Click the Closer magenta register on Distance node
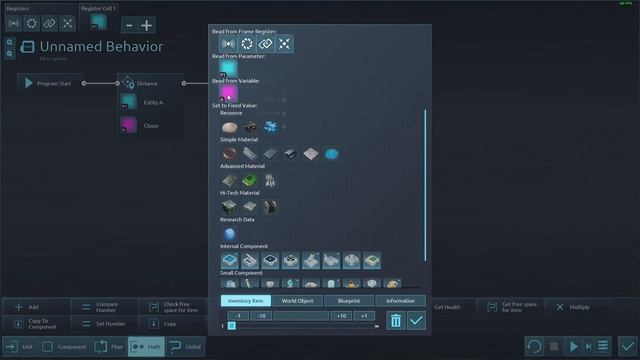 pos(129,125)
